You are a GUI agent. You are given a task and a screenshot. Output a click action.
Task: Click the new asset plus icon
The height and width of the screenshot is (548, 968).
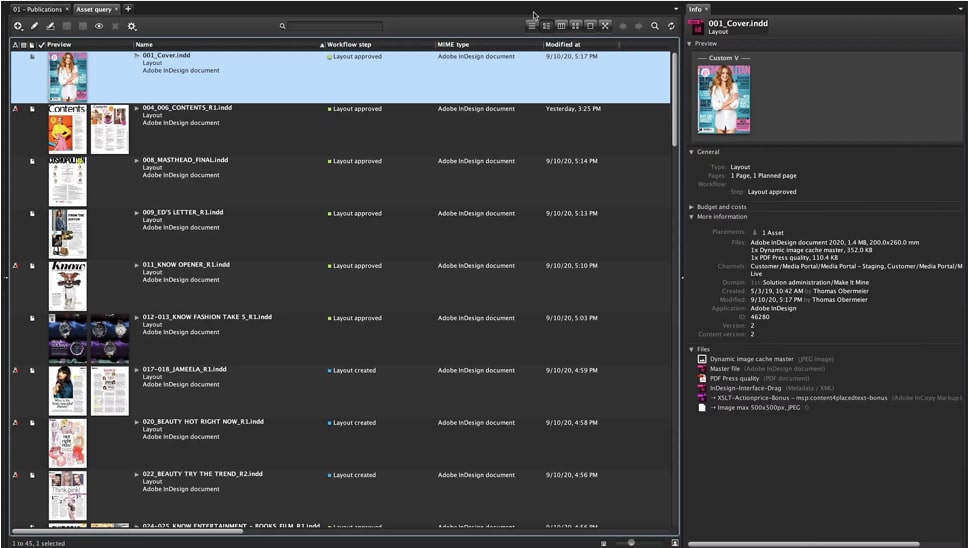18,26
